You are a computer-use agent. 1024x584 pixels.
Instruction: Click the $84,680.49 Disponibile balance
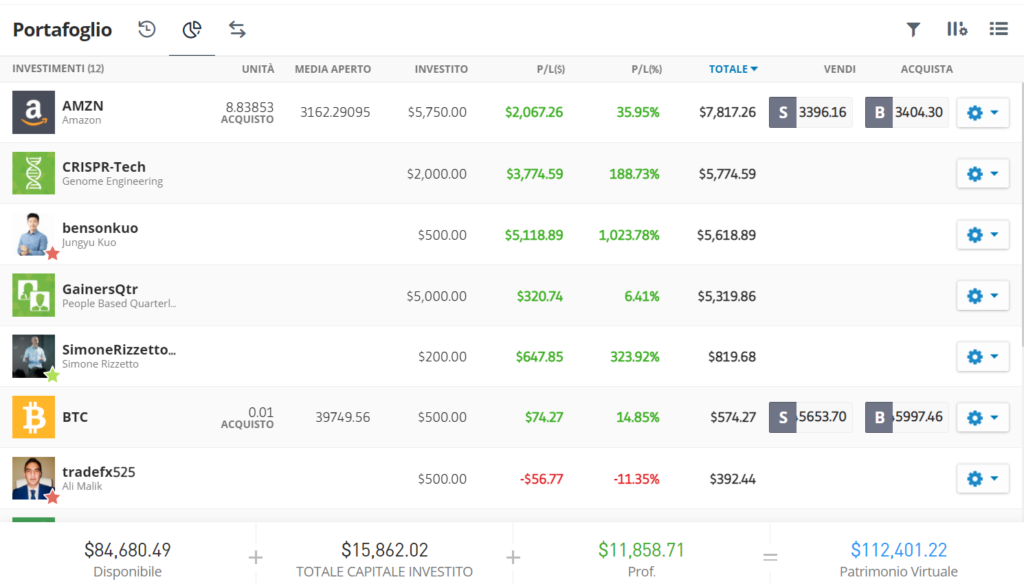(127, 550)
